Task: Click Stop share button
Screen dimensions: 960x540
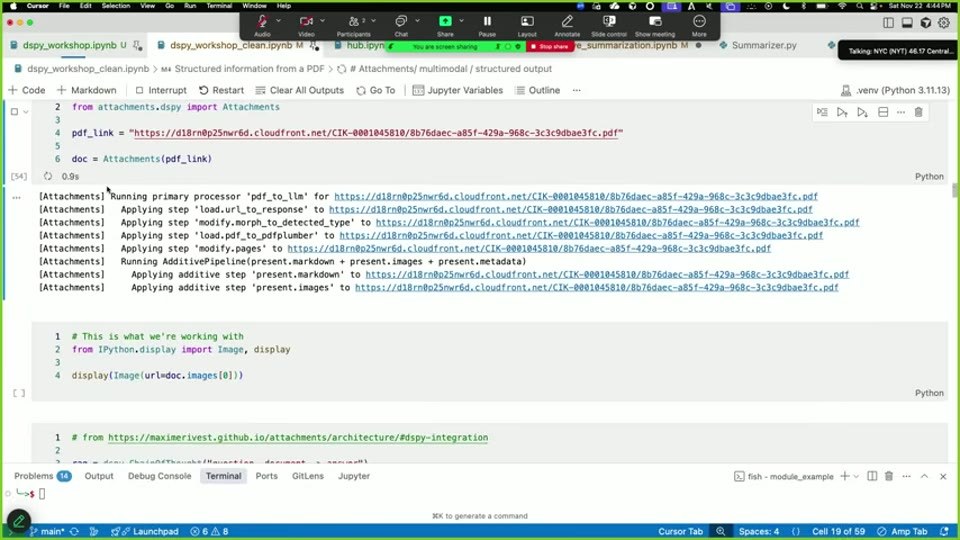Action: 549,47
